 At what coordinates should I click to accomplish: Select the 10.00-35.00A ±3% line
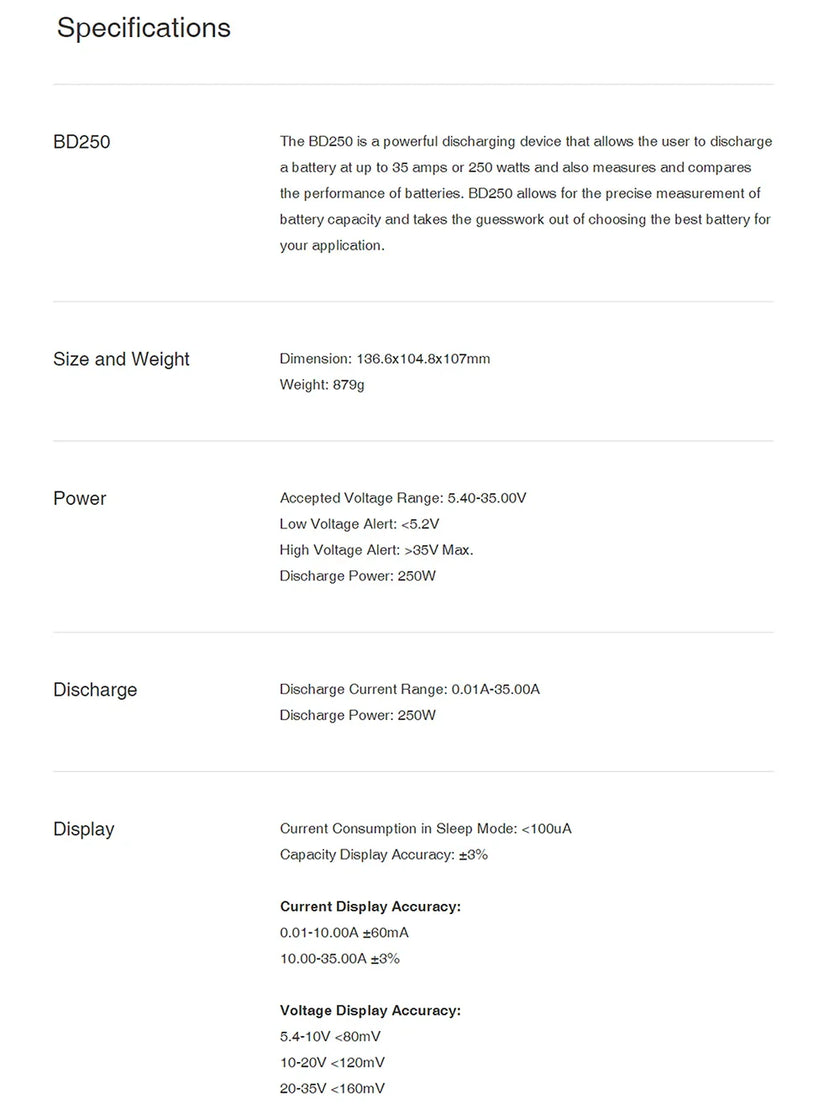[340, 959]
